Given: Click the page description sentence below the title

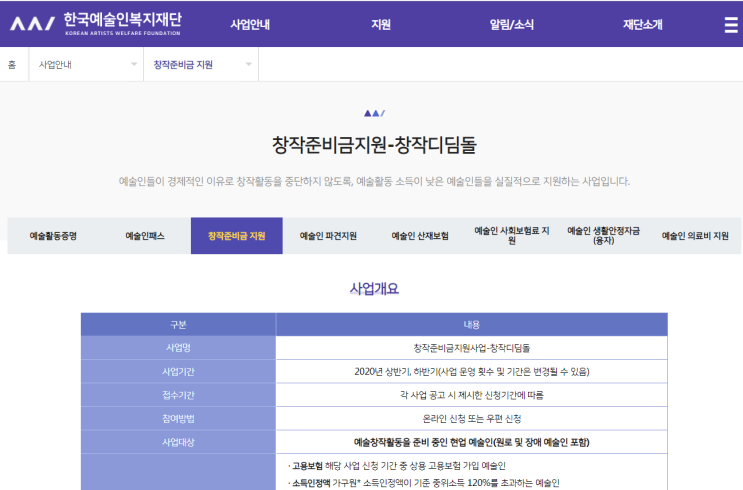Looking at the screenshot, I should tap(374, 181).
